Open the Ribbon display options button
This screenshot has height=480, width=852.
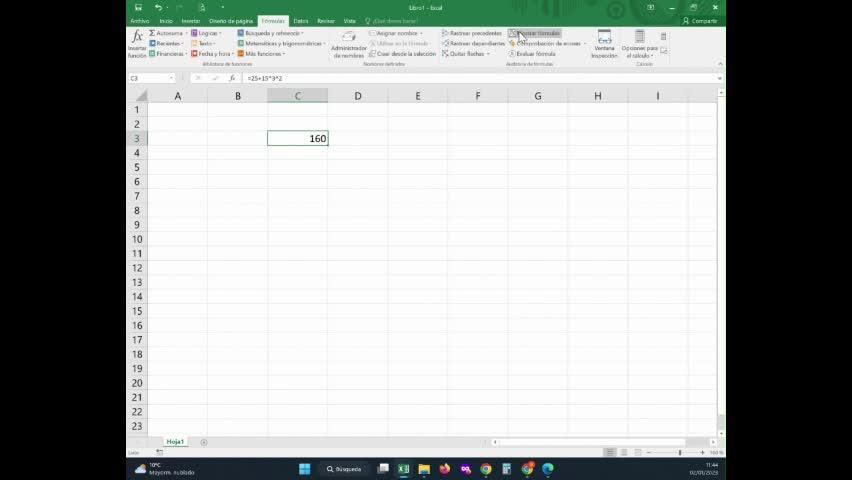click(x=650, y=8)
